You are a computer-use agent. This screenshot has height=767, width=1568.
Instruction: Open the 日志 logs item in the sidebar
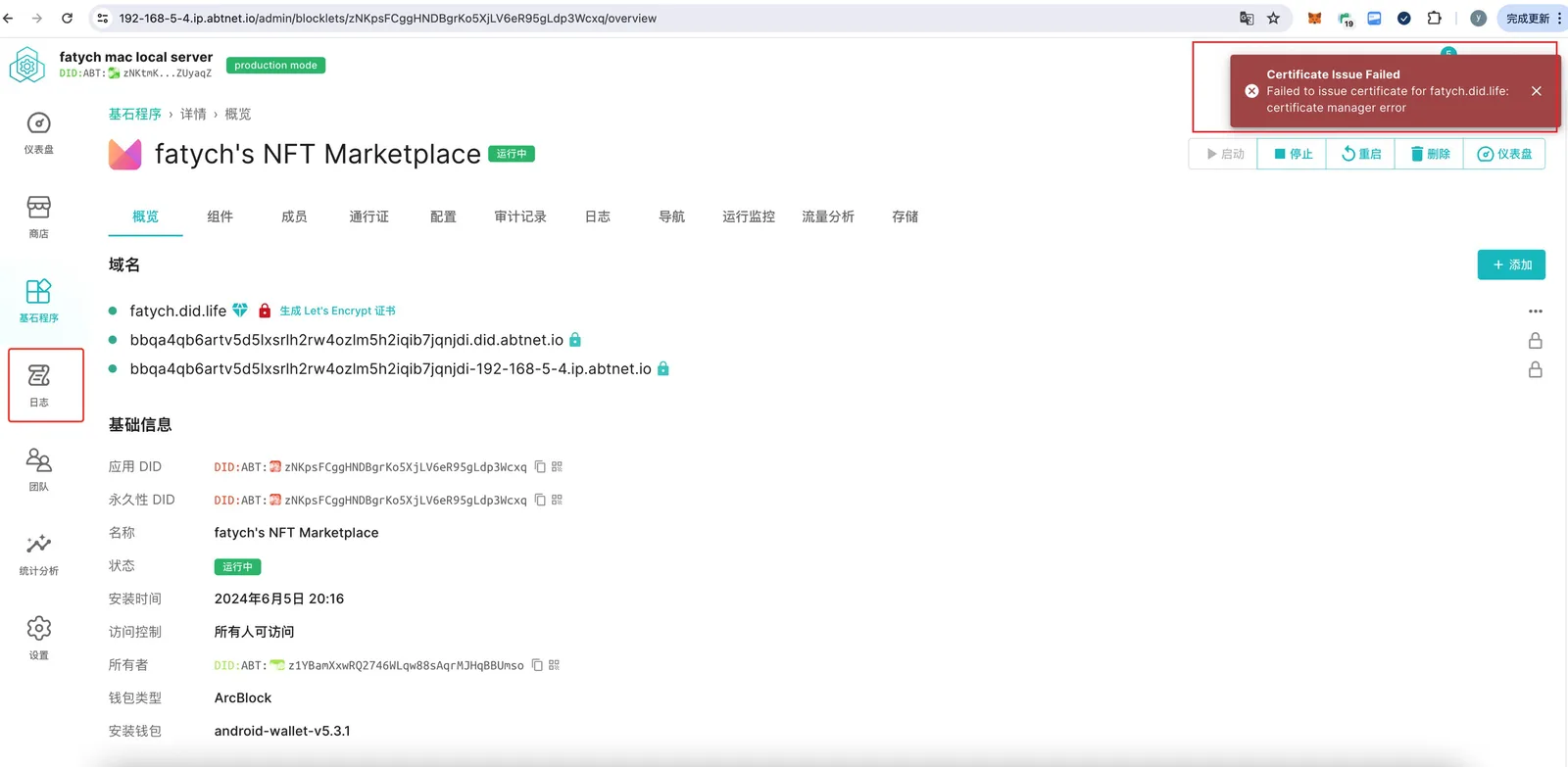(38, 385)
